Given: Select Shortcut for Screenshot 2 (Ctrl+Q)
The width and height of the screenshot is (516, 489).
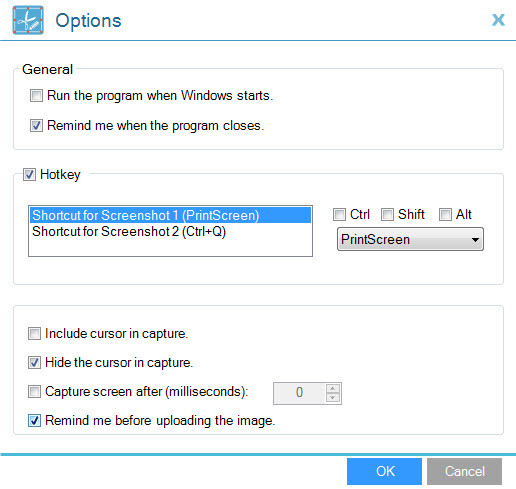Looking at the screenshot, I should tap(170, 231).
